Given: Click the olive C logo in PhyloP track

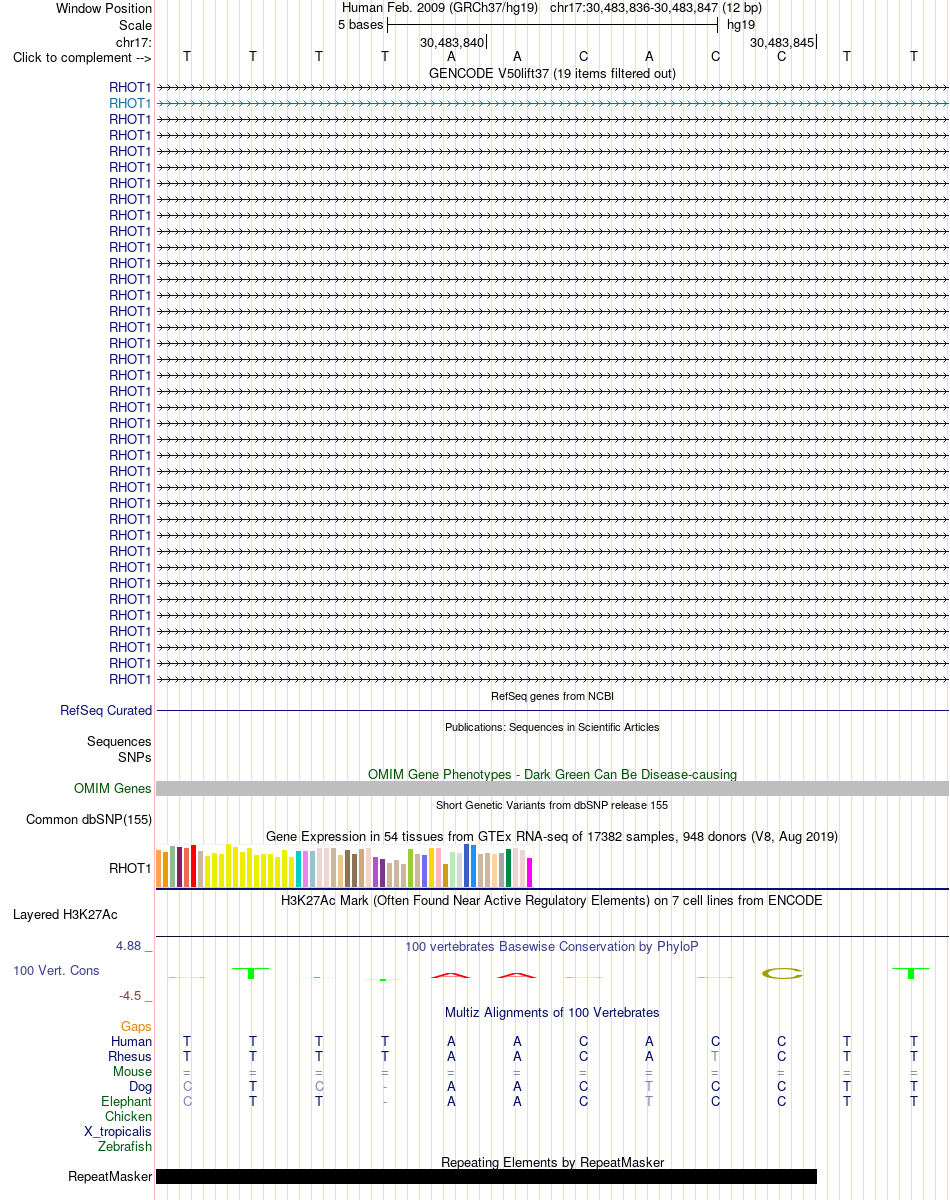Looking at the screenshot, I should coord(782,973).
